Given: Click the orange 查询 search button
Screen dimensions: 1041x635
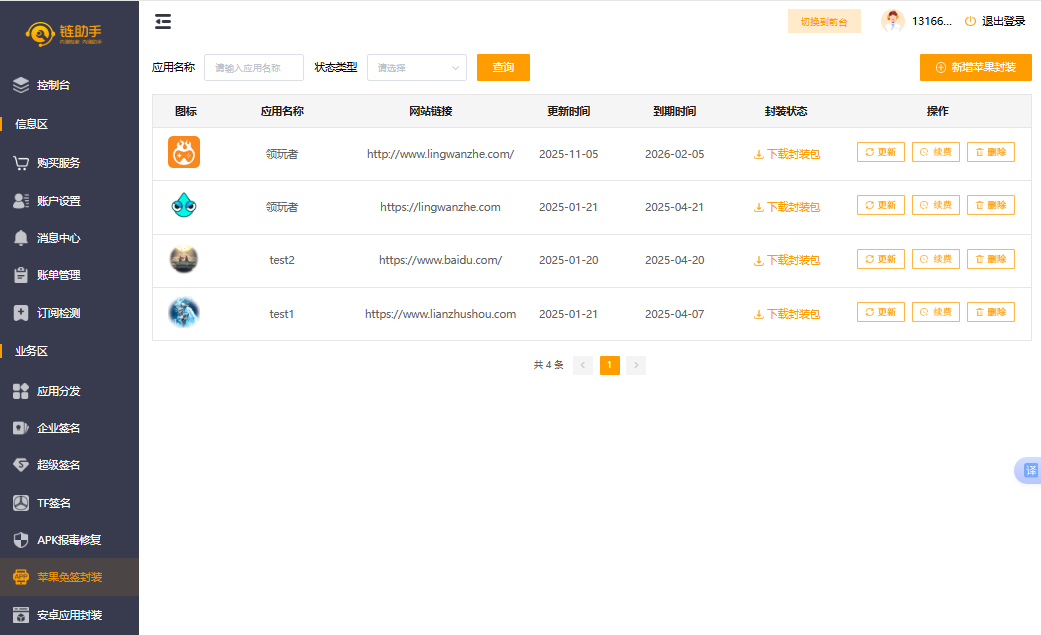Looking at the screenshot, I should (x=503, y=68).
